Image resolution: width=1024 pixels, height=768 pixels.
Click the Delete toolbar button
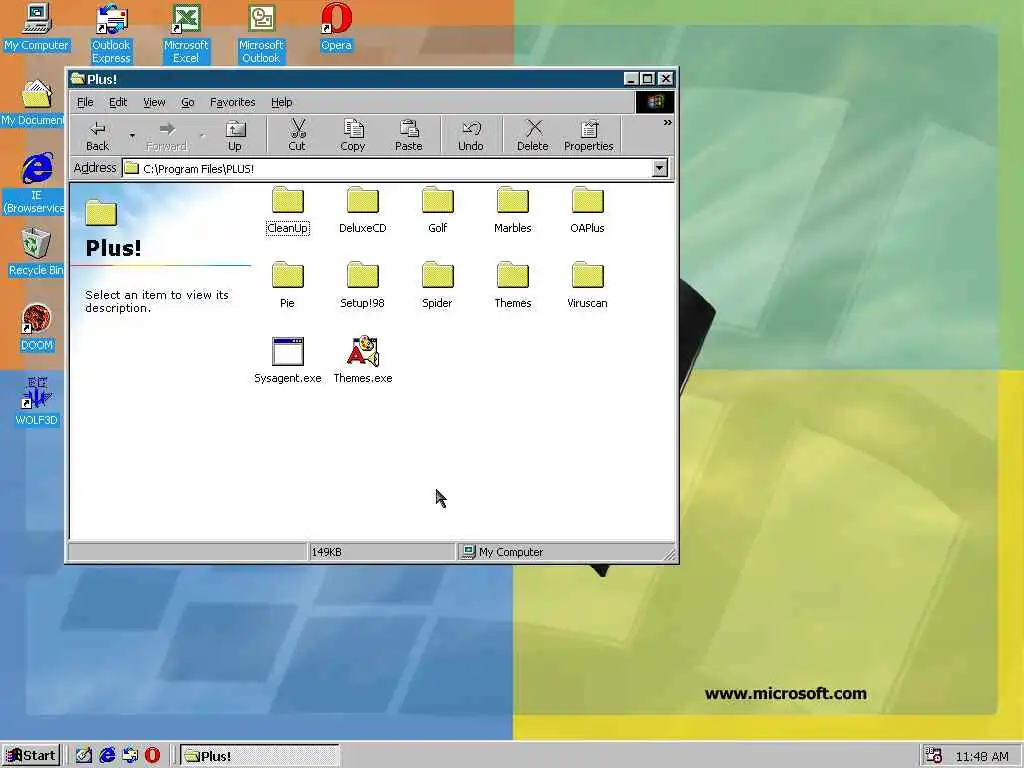pyautogui.click(x=533, y=135)
